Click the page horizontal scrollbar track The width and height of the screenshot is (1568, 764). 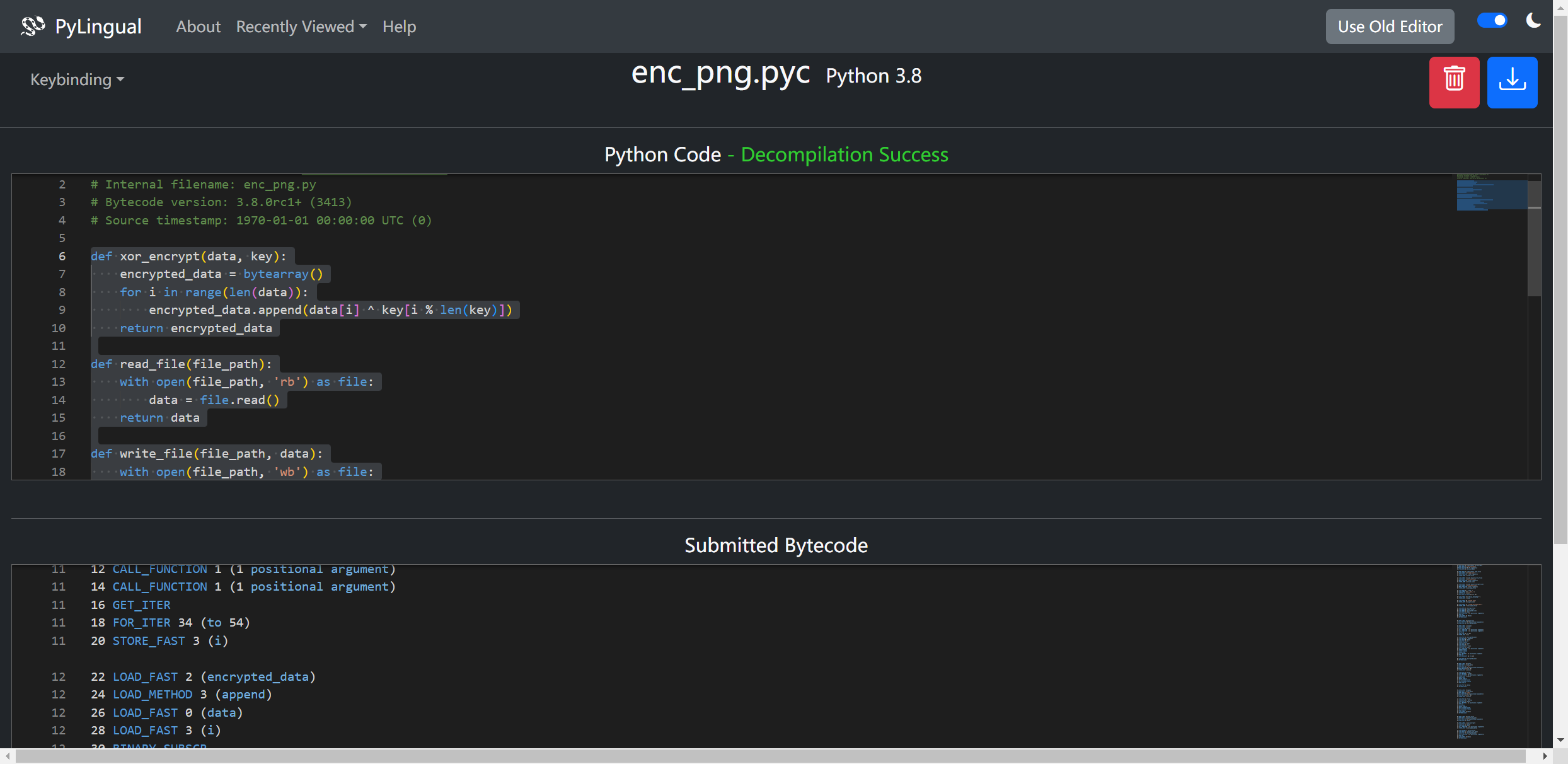coord(769,756)
